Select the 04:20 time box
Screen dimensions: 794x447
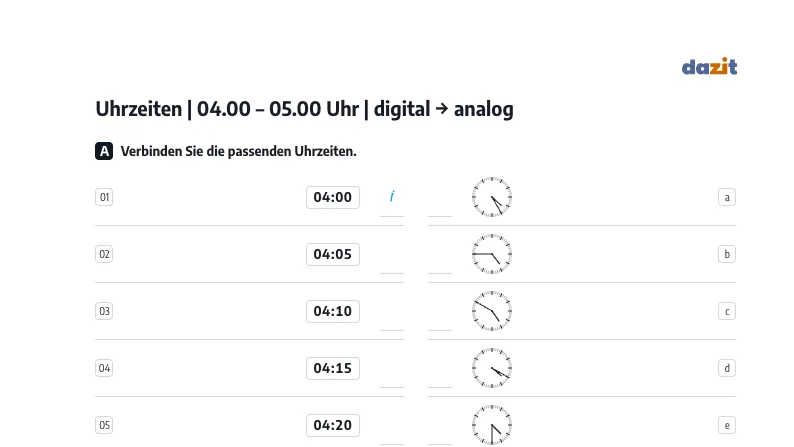coord(333,425)
